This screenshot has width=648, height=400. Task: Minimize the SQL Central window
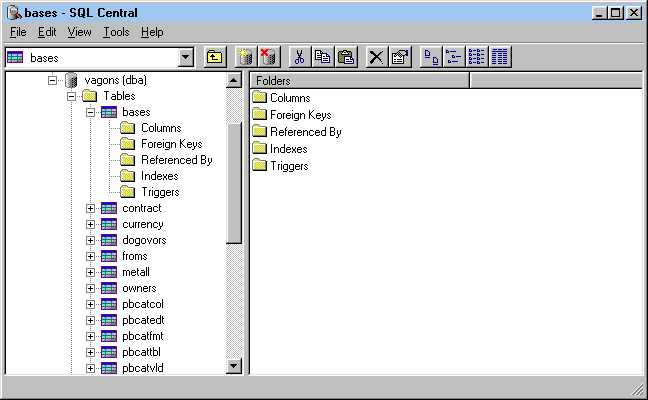[600, 13]
